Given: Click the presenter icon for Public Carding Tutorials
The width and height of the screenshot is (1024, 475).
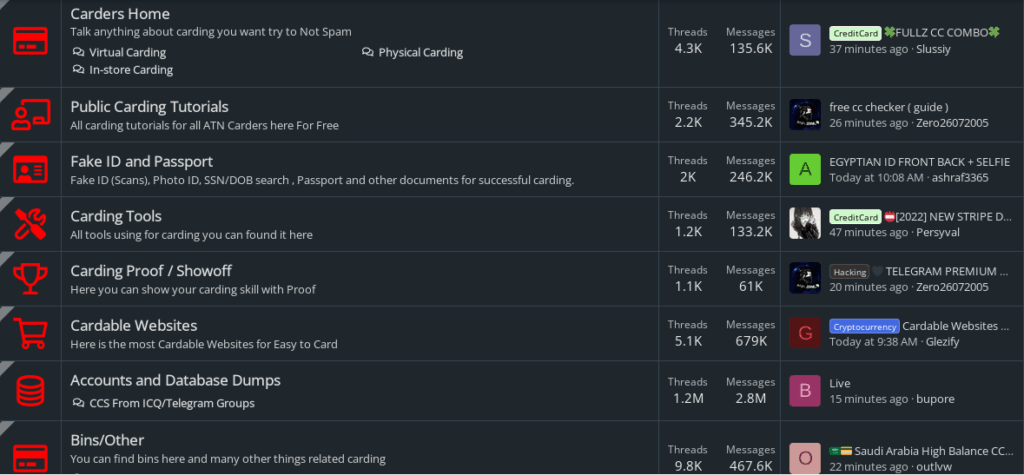Looking at the screenshot, I should [x=30, y=115].
